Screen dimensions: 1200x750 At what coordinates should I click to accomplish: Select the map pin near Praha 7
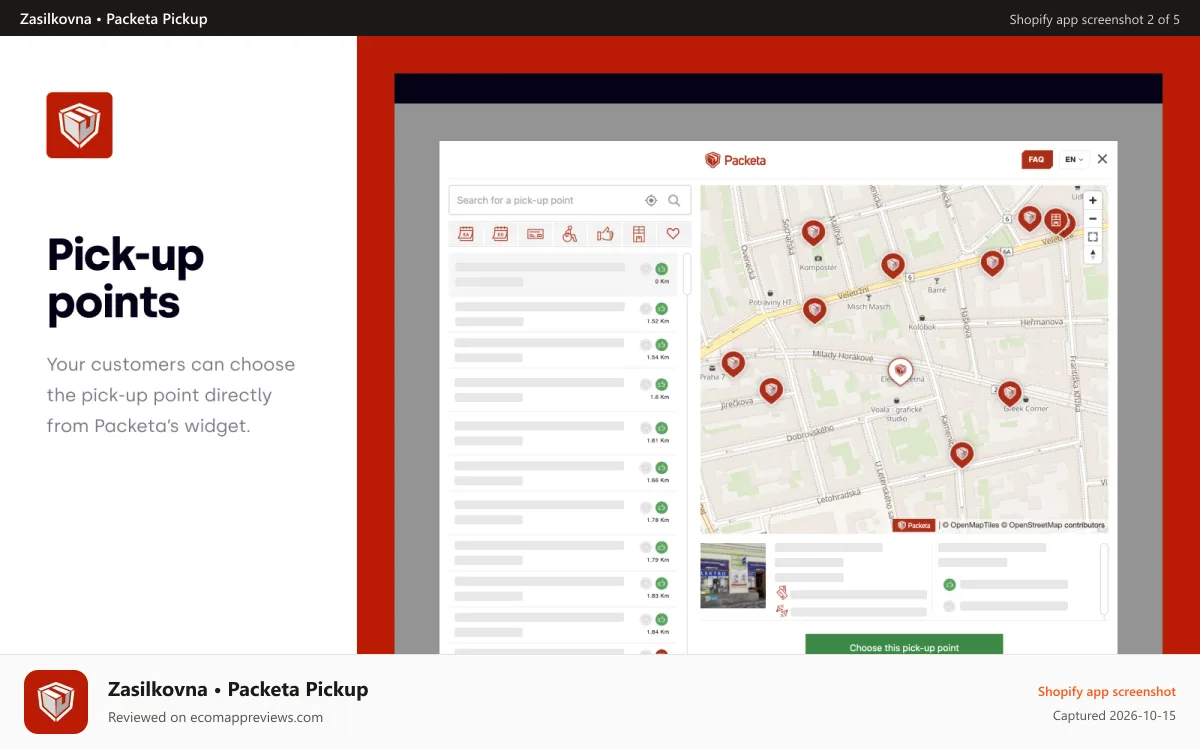click(x=733, y=363)
